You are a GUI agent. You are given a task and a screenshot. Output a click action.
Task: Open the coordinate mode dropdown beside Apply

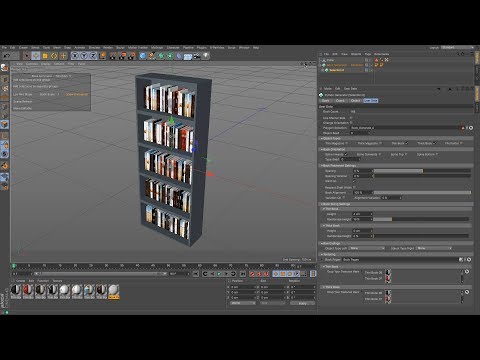pos(243,303)
